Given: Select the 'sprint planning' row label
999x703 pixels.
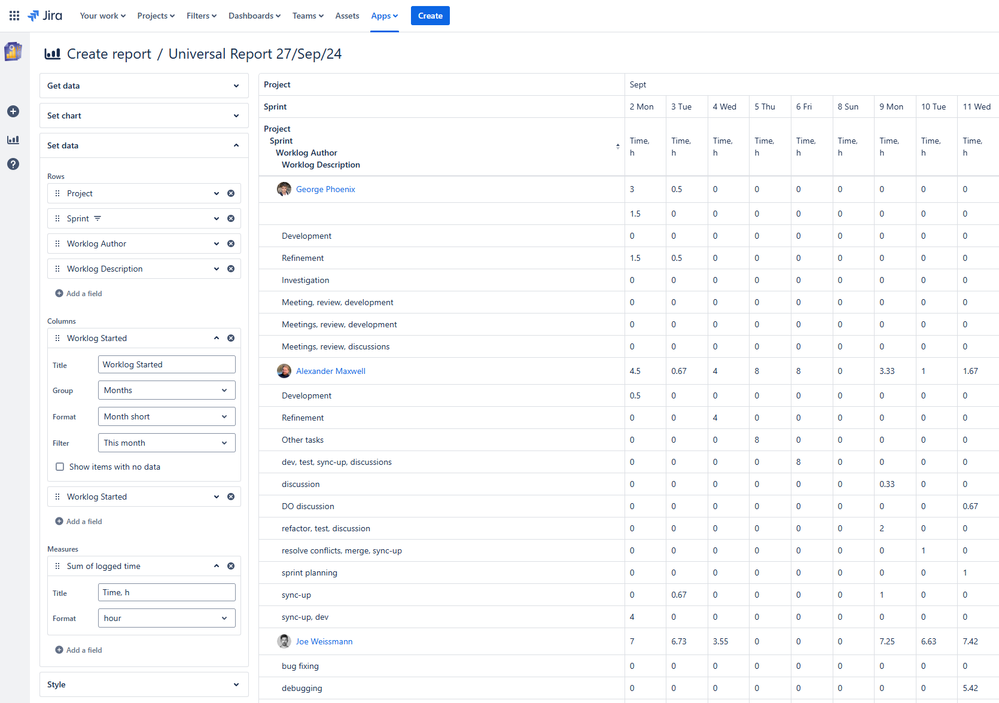Looking at the screenshot, I should [310, 573].
